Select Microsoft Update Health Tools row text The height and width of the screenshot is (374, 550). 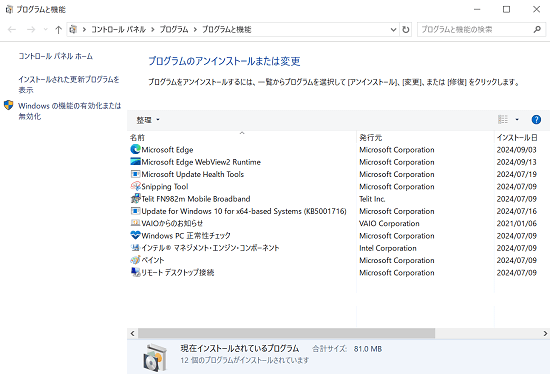pyautogui.click(x=193, y=174)
